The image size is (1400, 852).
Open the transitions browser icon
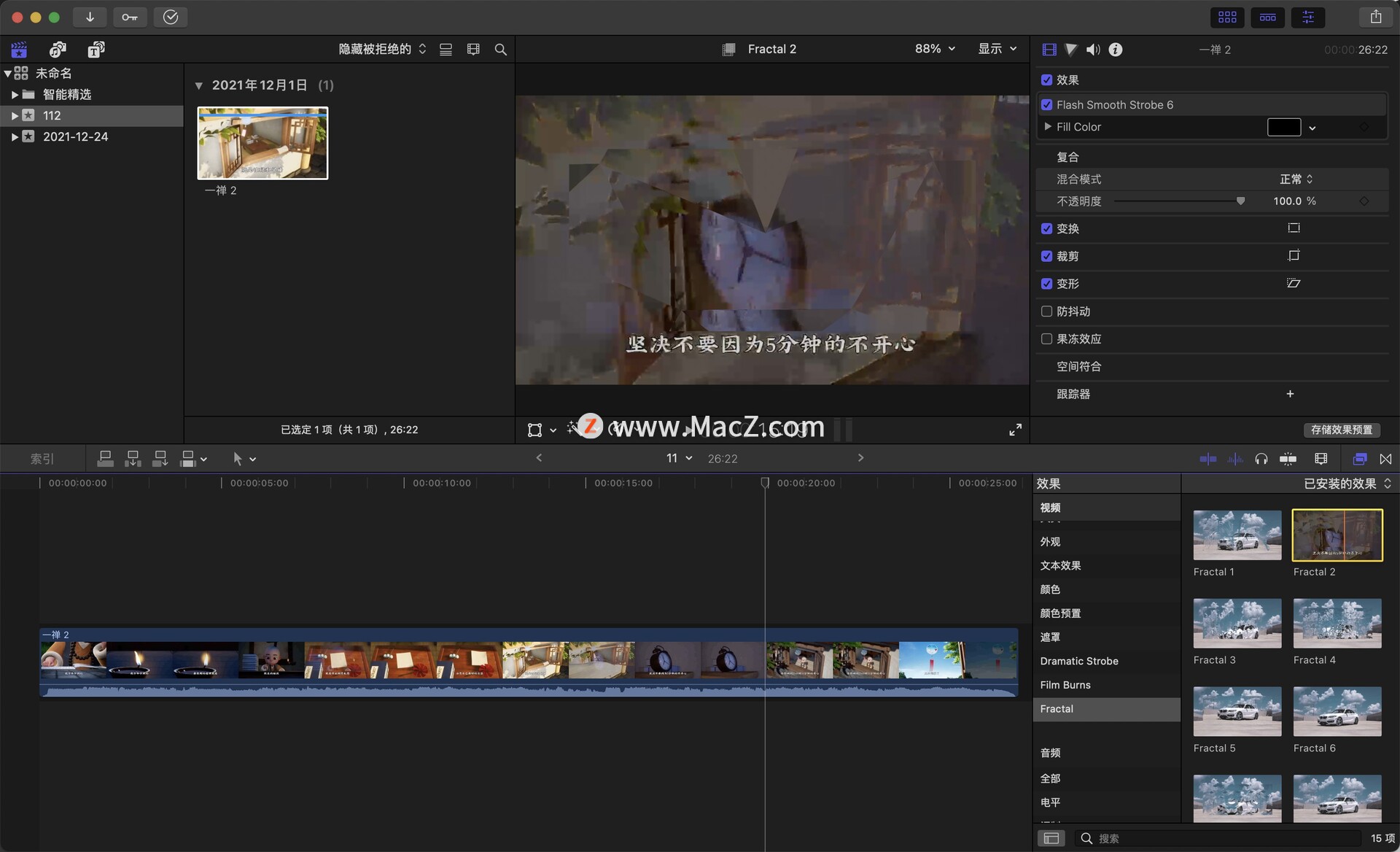coord(1385,459)
